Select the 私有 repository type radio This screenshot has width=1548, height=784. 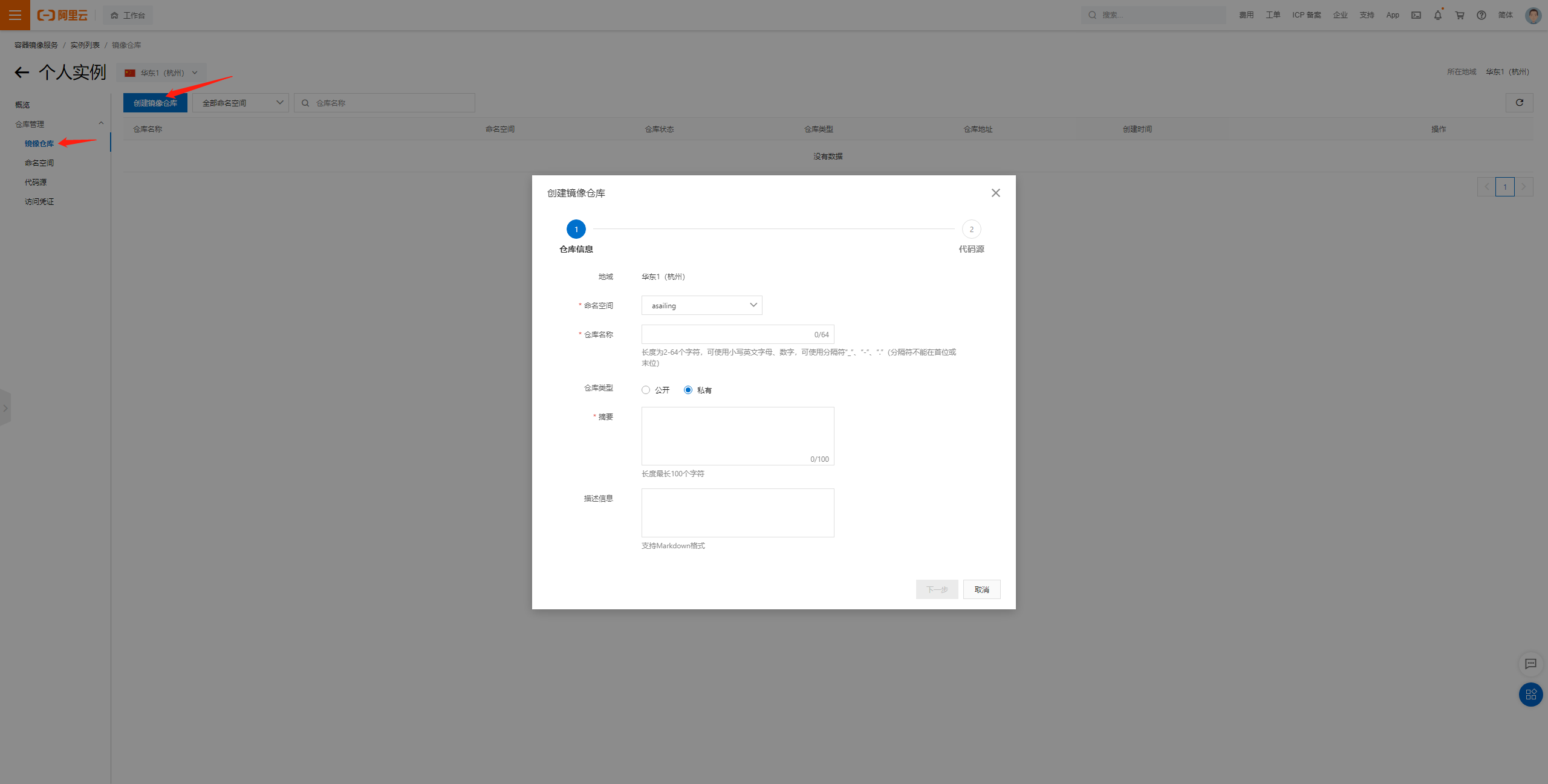[688, 390]
